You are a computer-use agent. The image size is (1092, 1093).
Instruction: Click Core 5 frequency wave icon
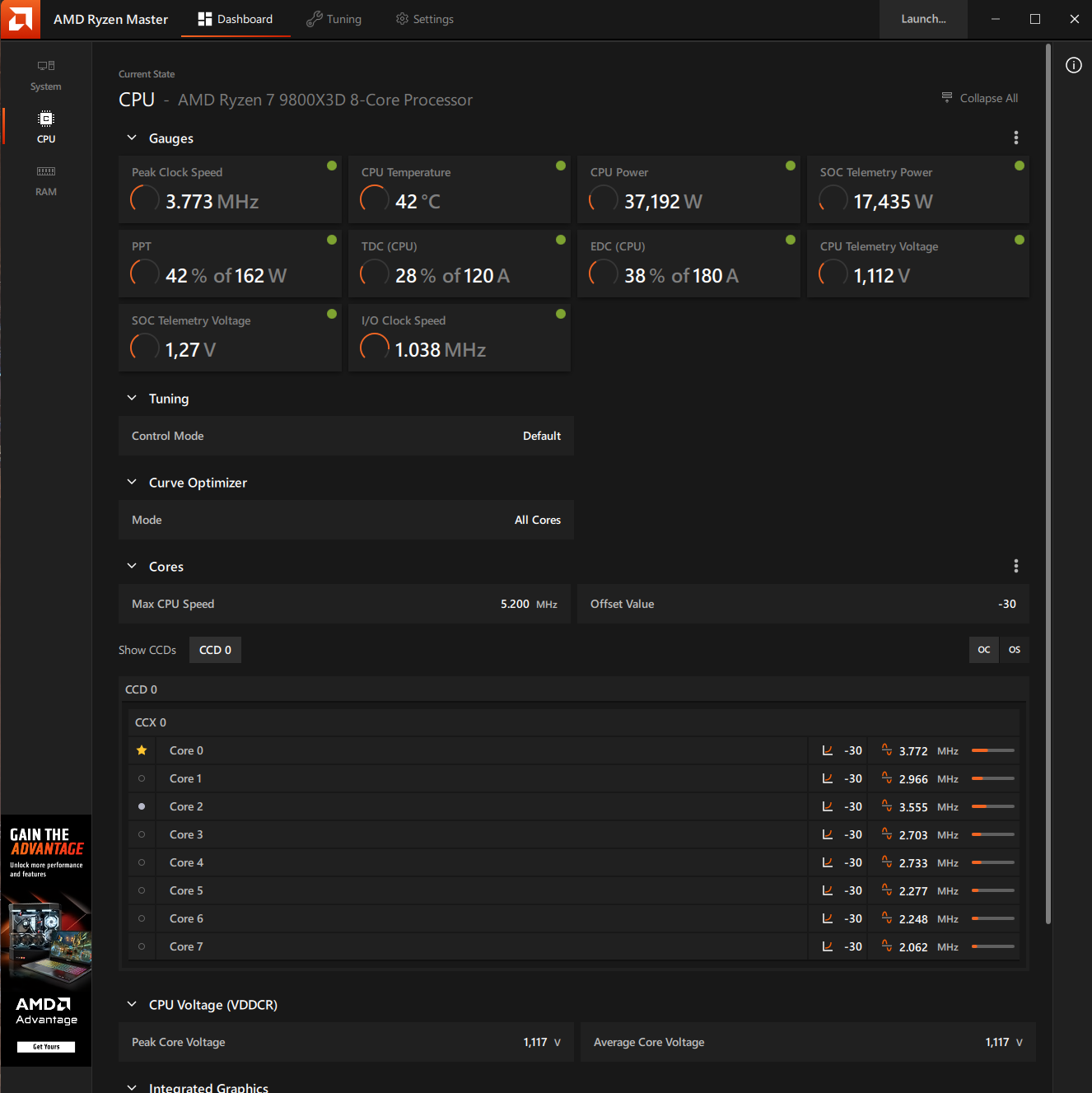[887, 890]
